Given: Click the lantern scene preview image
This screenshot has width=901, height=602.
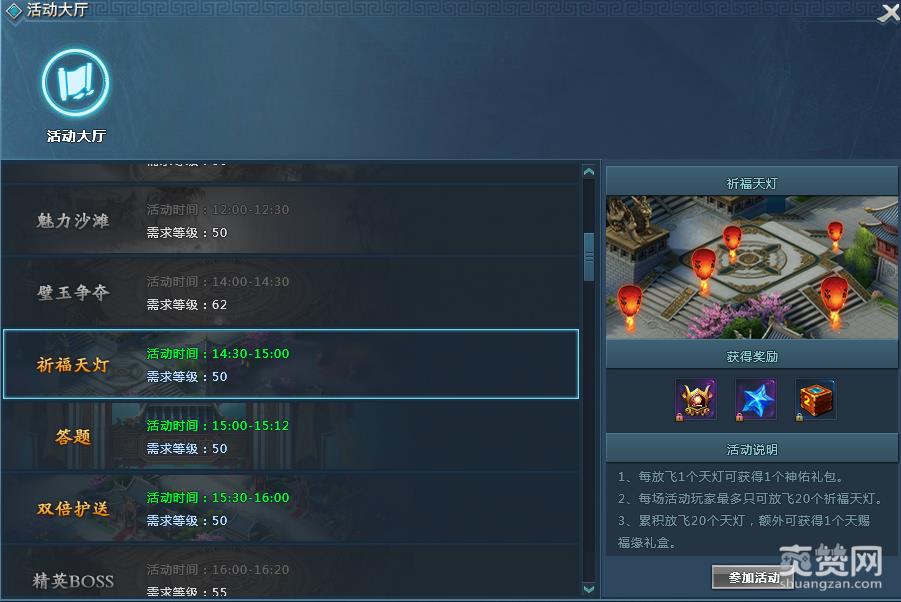Looking at the screenshot, I should pos(752,268).
